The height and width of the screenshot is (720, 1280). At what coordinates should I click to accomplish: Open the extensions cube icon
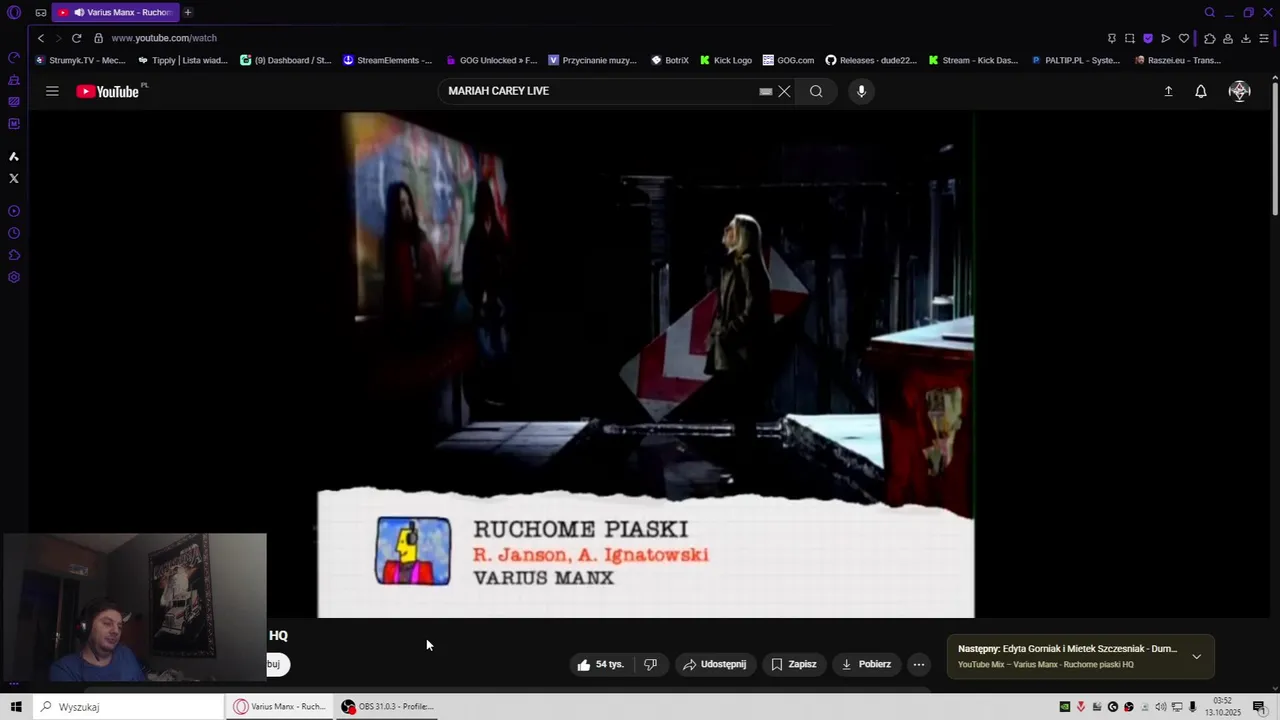point(1210,38)
